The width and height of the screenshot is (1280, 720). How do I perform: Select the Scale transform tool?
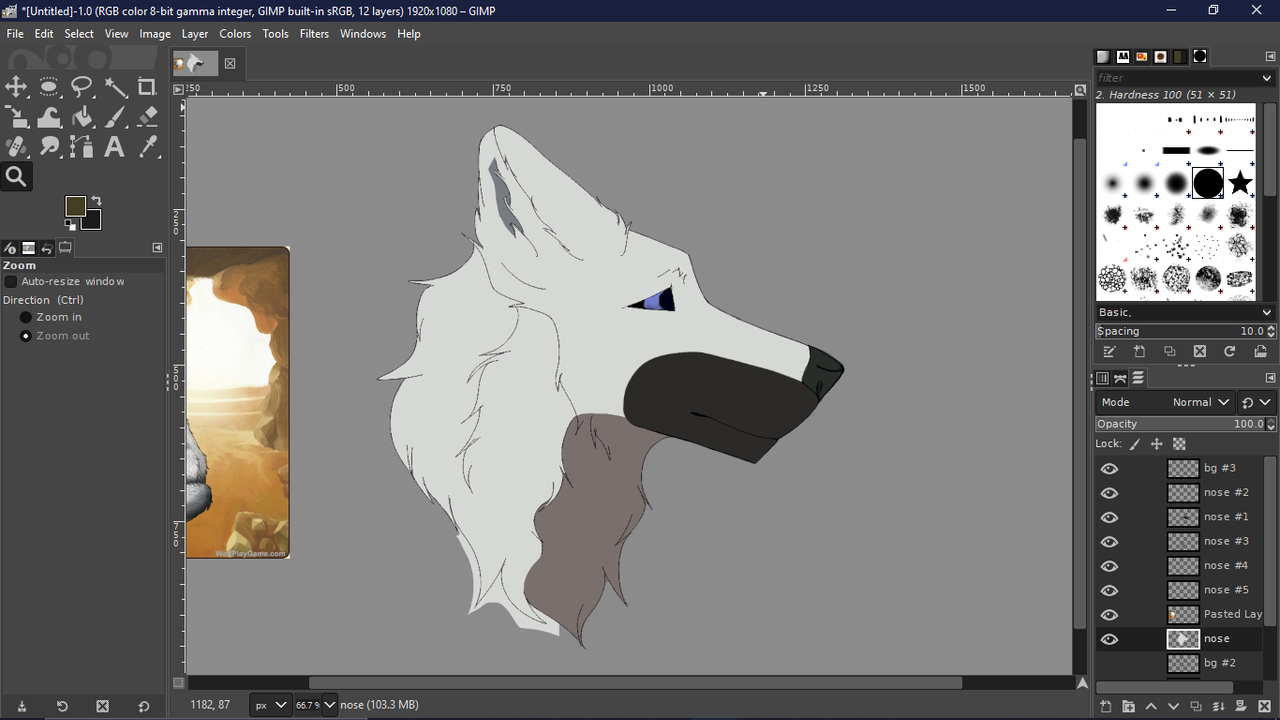17,117
